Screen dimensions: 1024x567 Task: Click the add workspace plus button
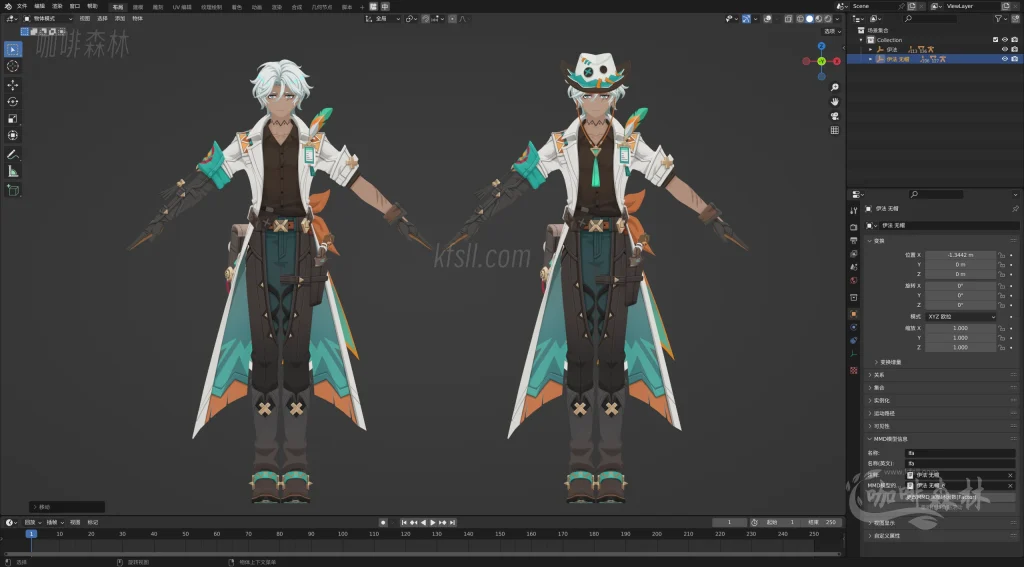click(x=362, y=7)
